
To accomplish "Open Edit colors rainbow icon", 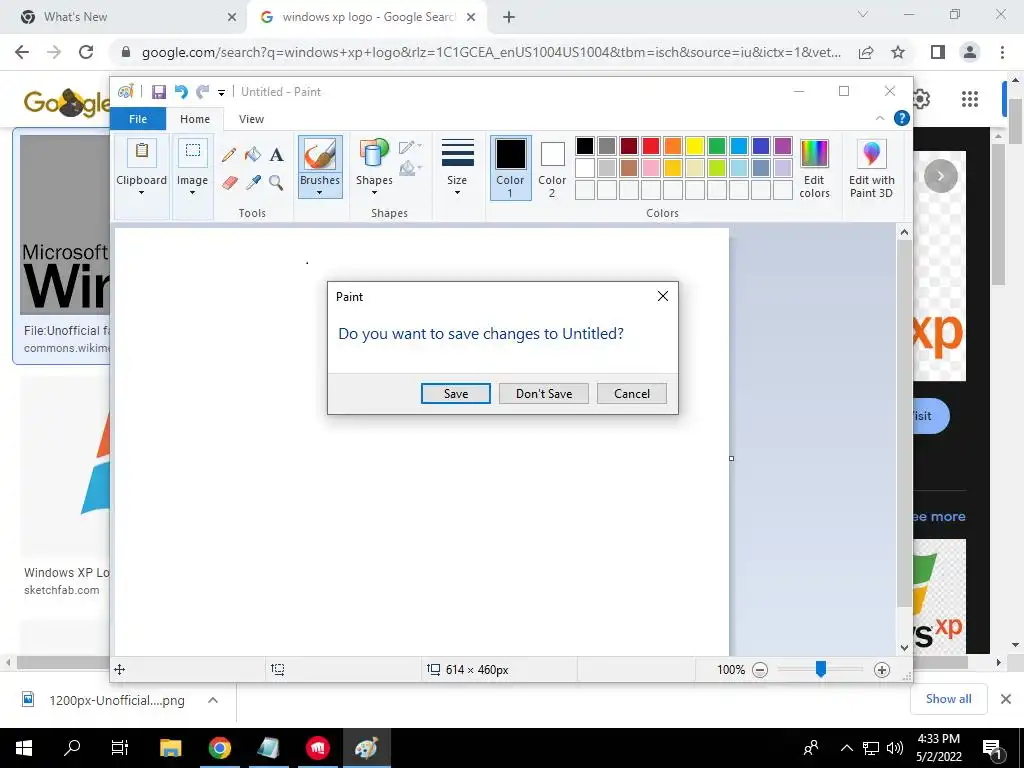I will (x=814, y=154).
